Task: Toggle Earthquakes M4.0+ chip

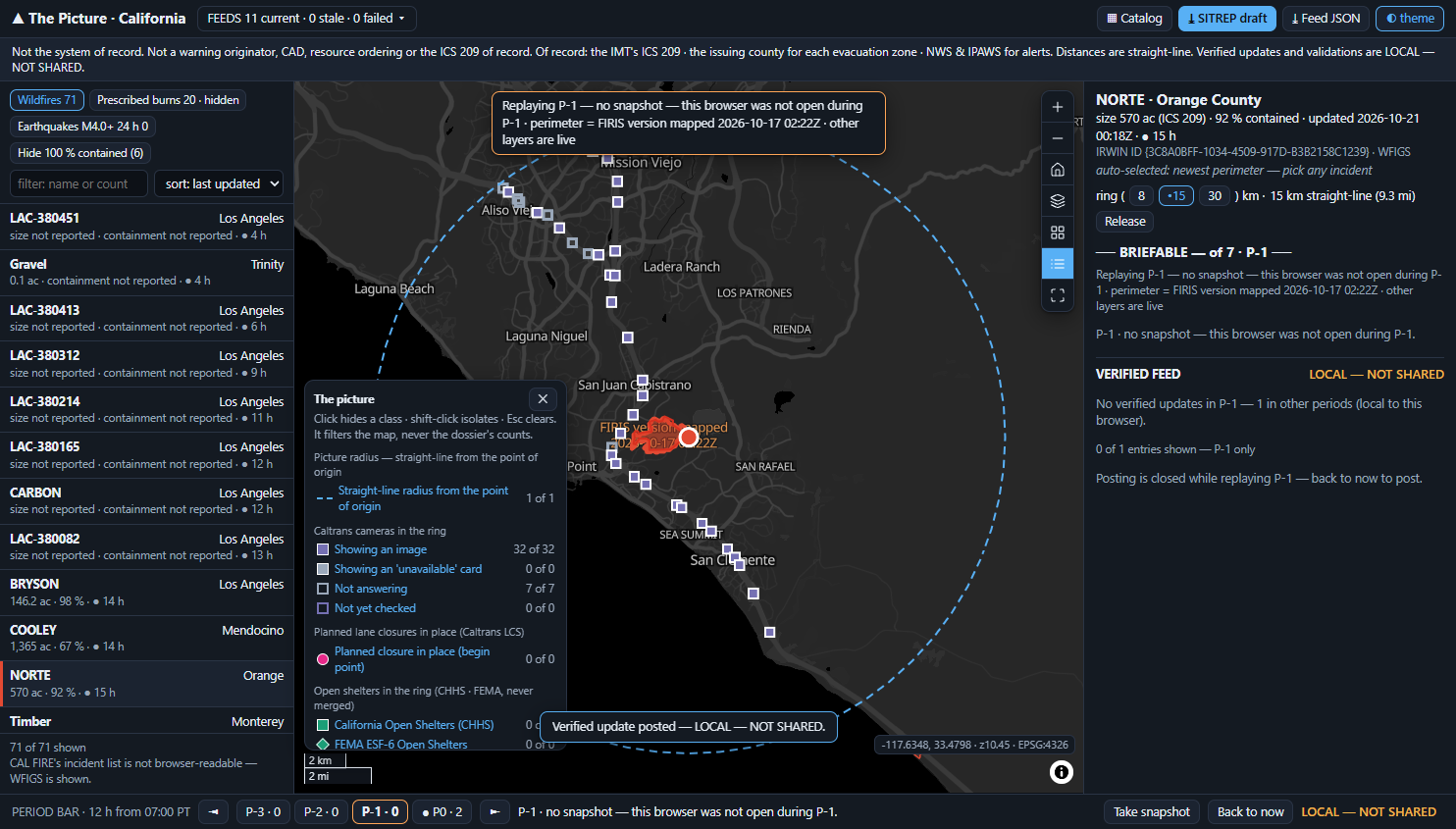Action: click(x=82, y=127)
